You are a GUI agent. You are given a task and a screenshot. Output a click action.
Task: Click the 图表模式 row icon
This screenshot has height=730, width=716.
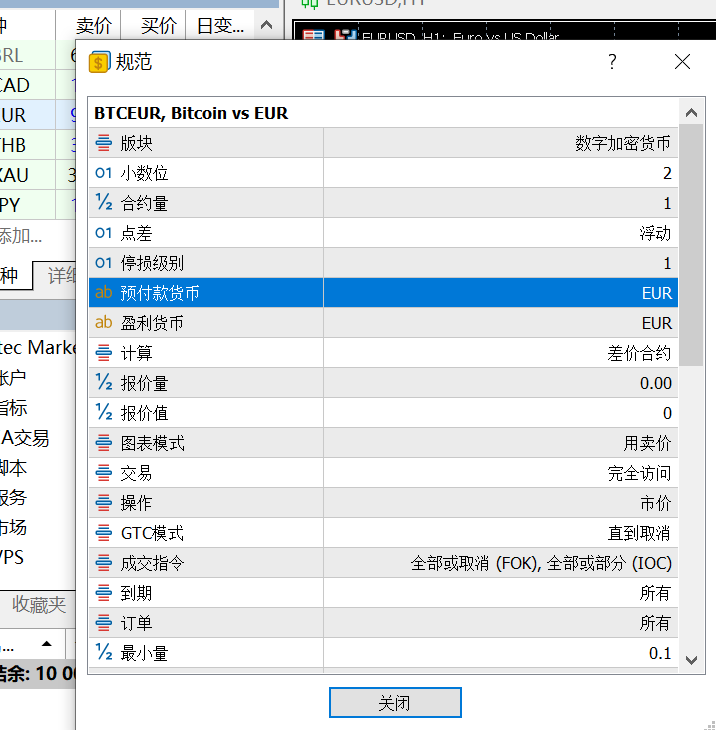[103, 443]
